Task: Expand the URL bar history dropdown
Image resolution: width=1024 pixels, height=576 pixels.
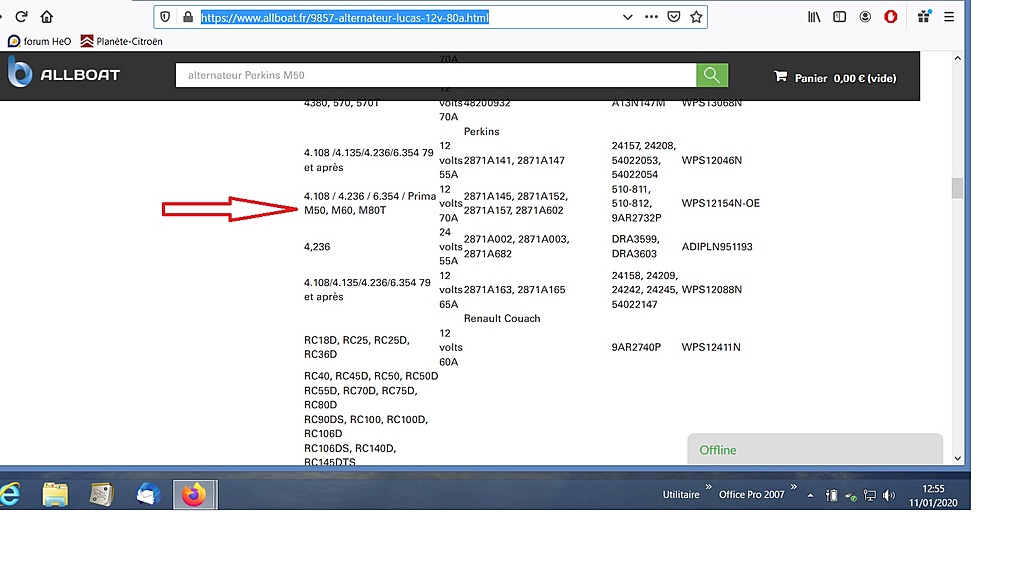Action: point(628,17)
